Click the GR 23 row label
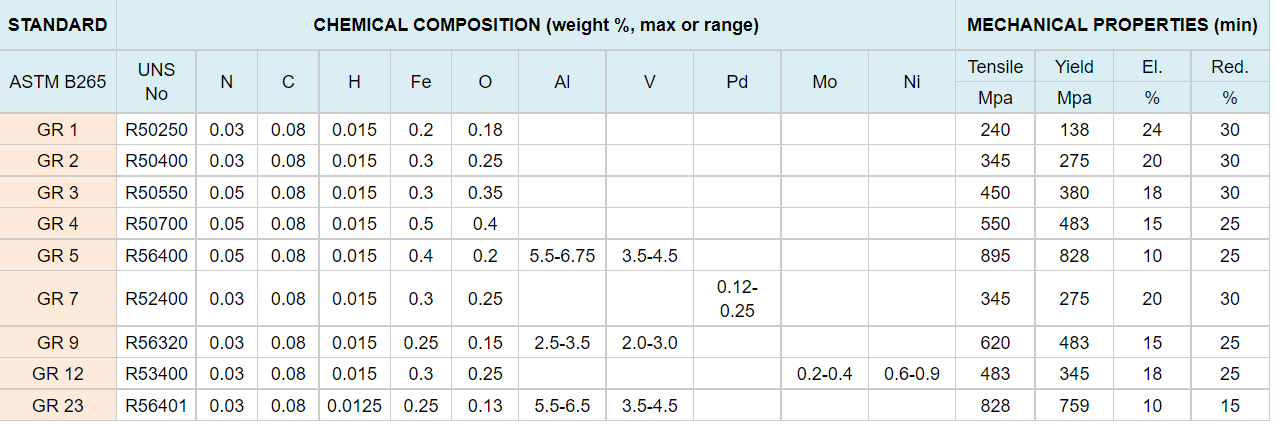The height and width of the screenshot is (425, 1276). click(58, 406)
